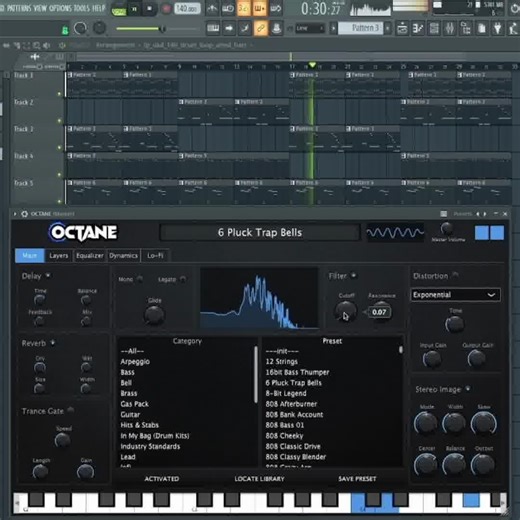
Task: Open the Channel rack icon
Action: tap(434, 29)
